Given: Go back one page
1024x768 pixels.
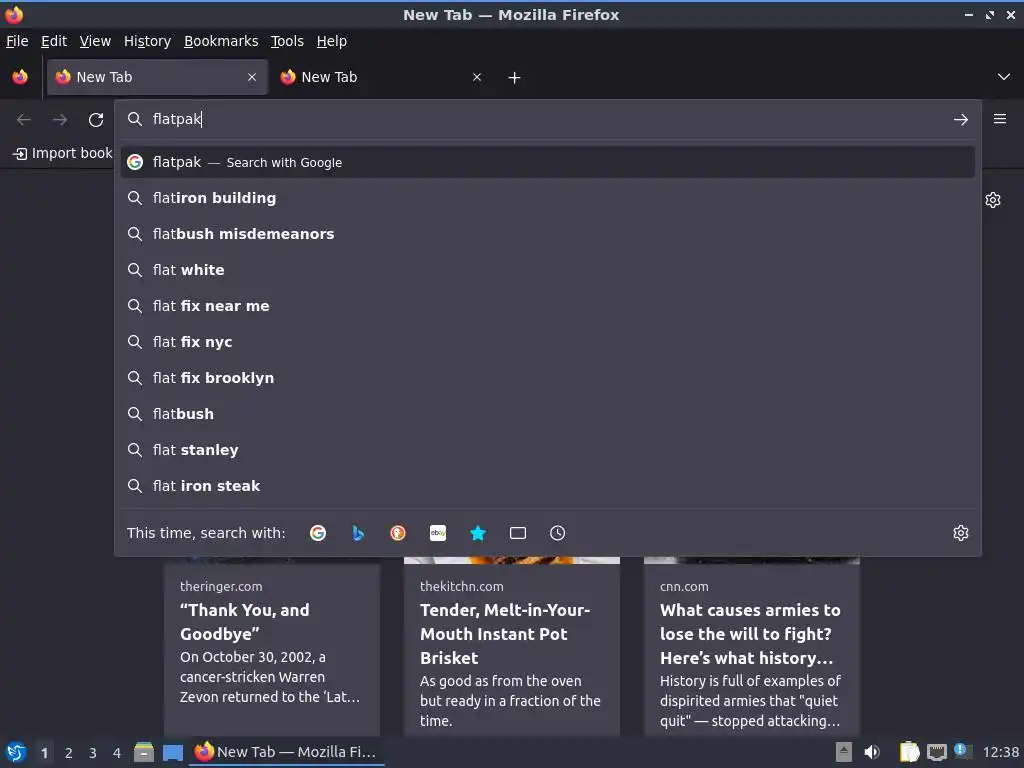Looking at the screenshot, I should pos(24,120).
